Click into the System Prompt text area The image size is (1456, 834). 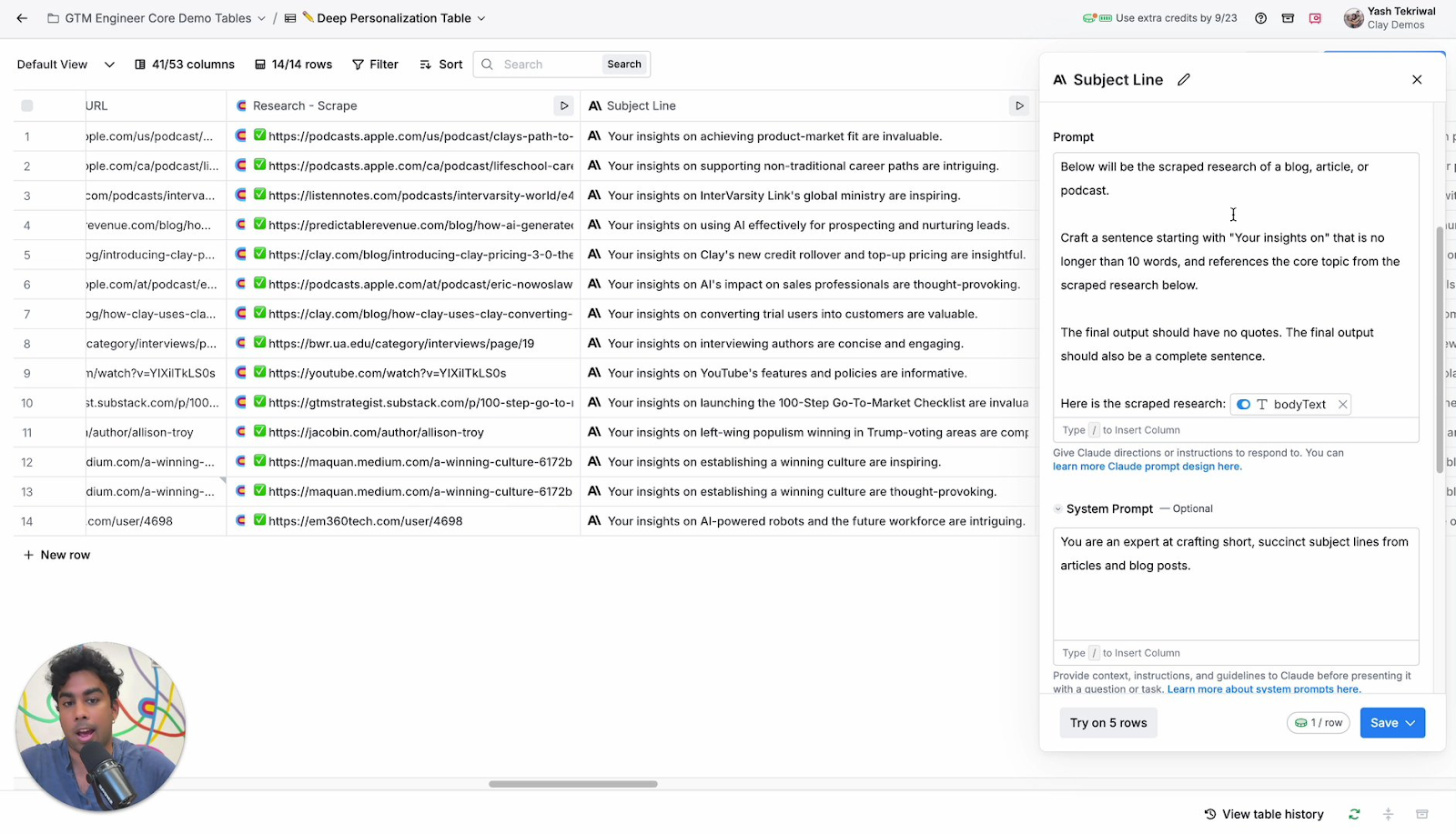click(x=1236, y=584)
